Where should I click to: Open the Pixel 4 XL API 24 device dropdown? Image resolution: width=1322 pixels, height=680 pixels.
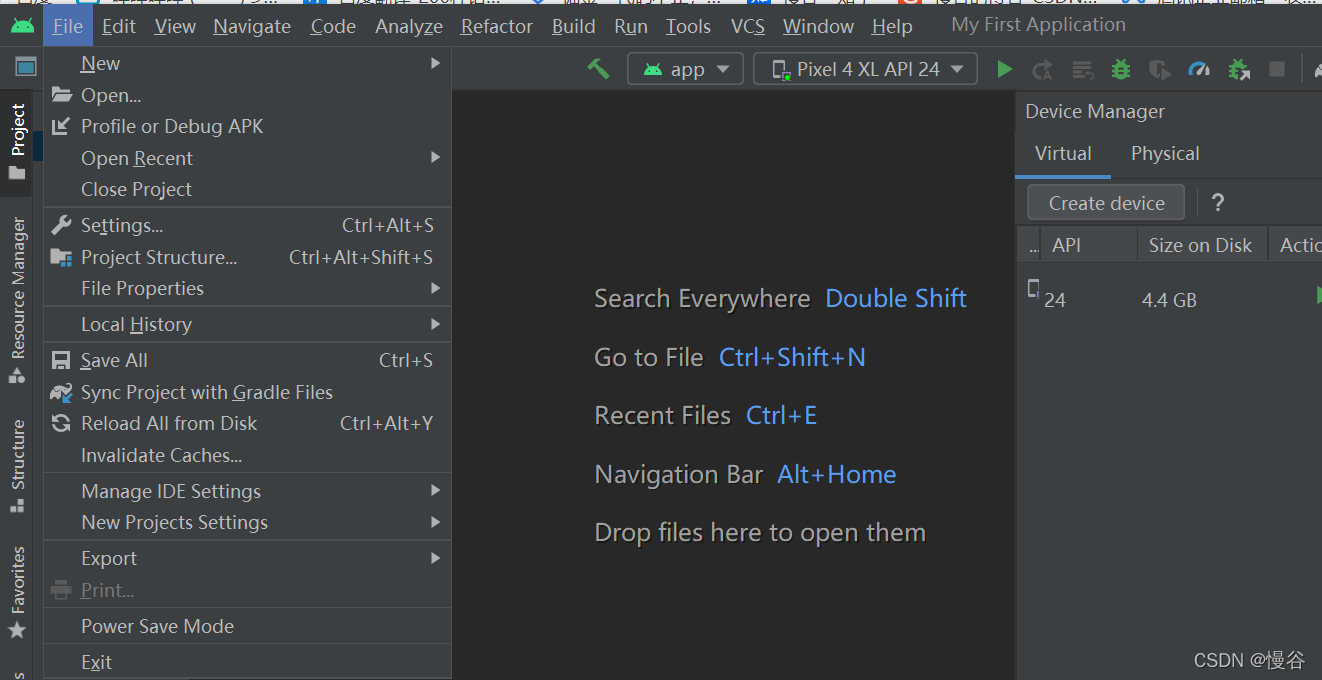[864, 69]
